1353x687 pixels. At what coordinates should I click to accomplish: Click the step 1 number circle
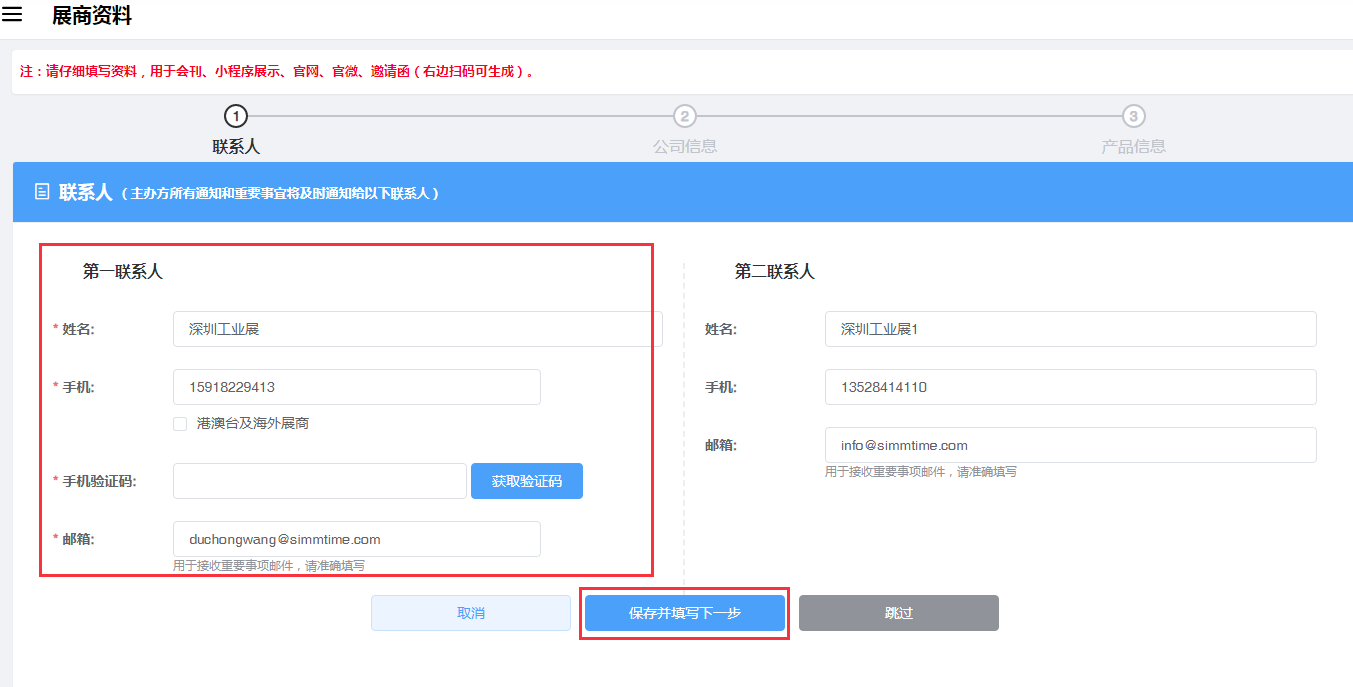click(236, 116)
